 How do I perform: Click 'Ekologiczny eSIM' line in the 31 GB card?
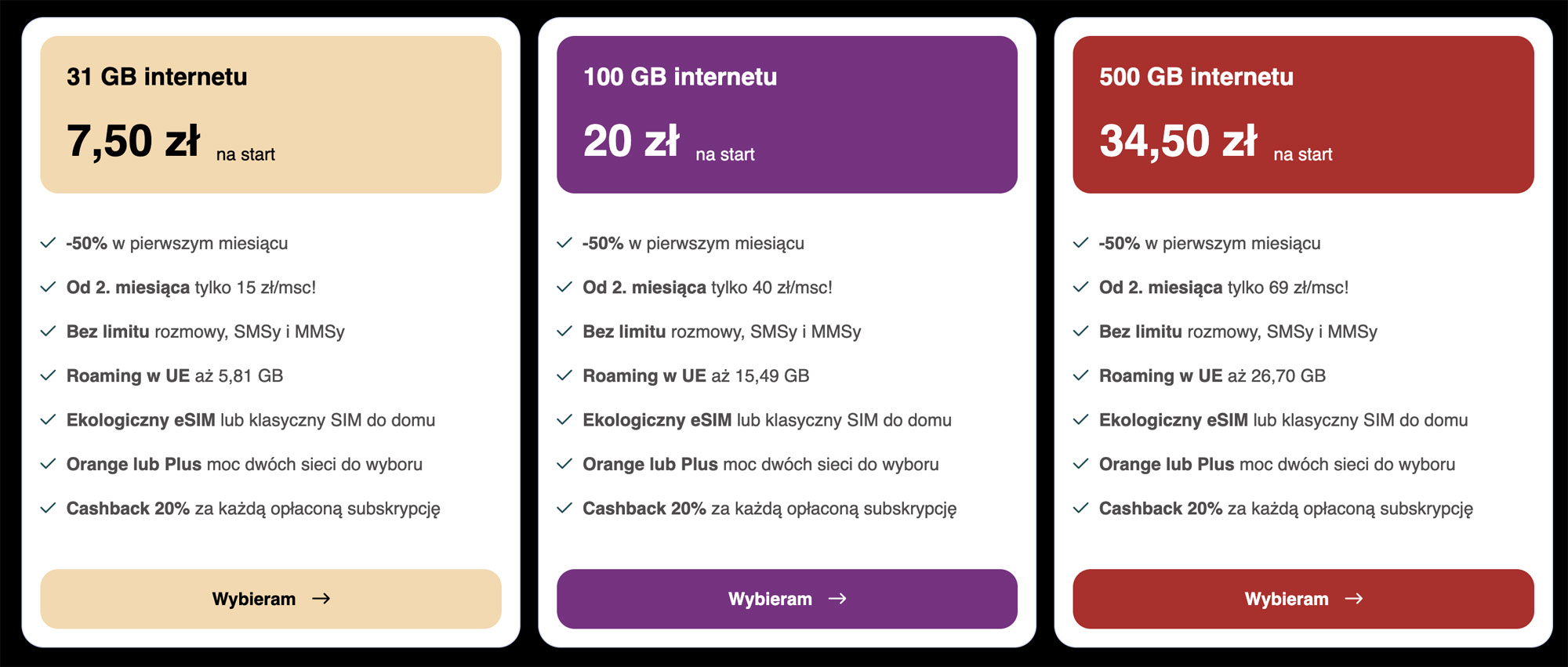click(x=251, y=420)
